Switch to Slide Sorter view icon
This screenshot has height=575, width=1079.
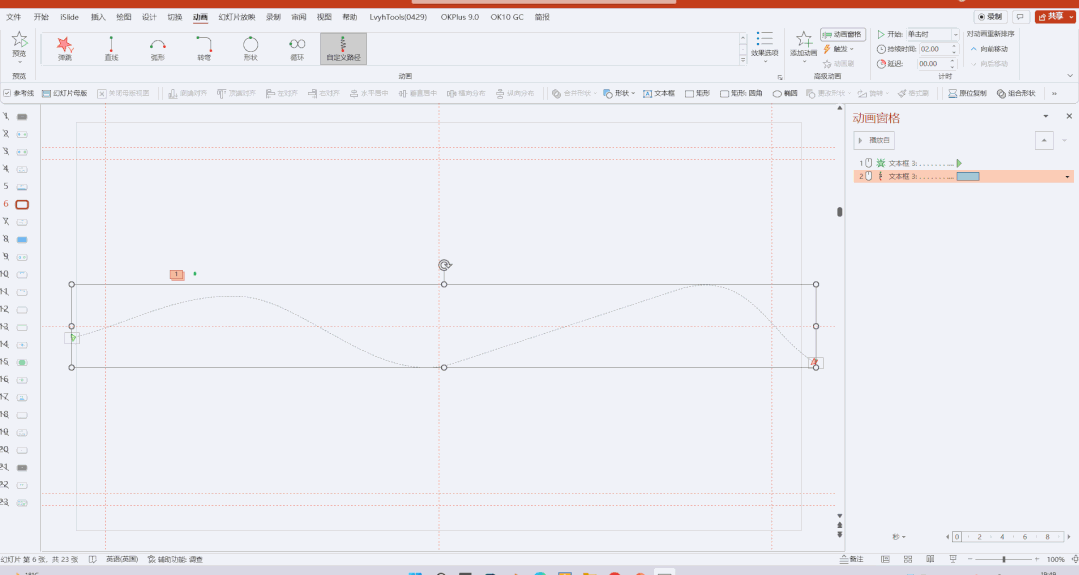coord(908,559)
